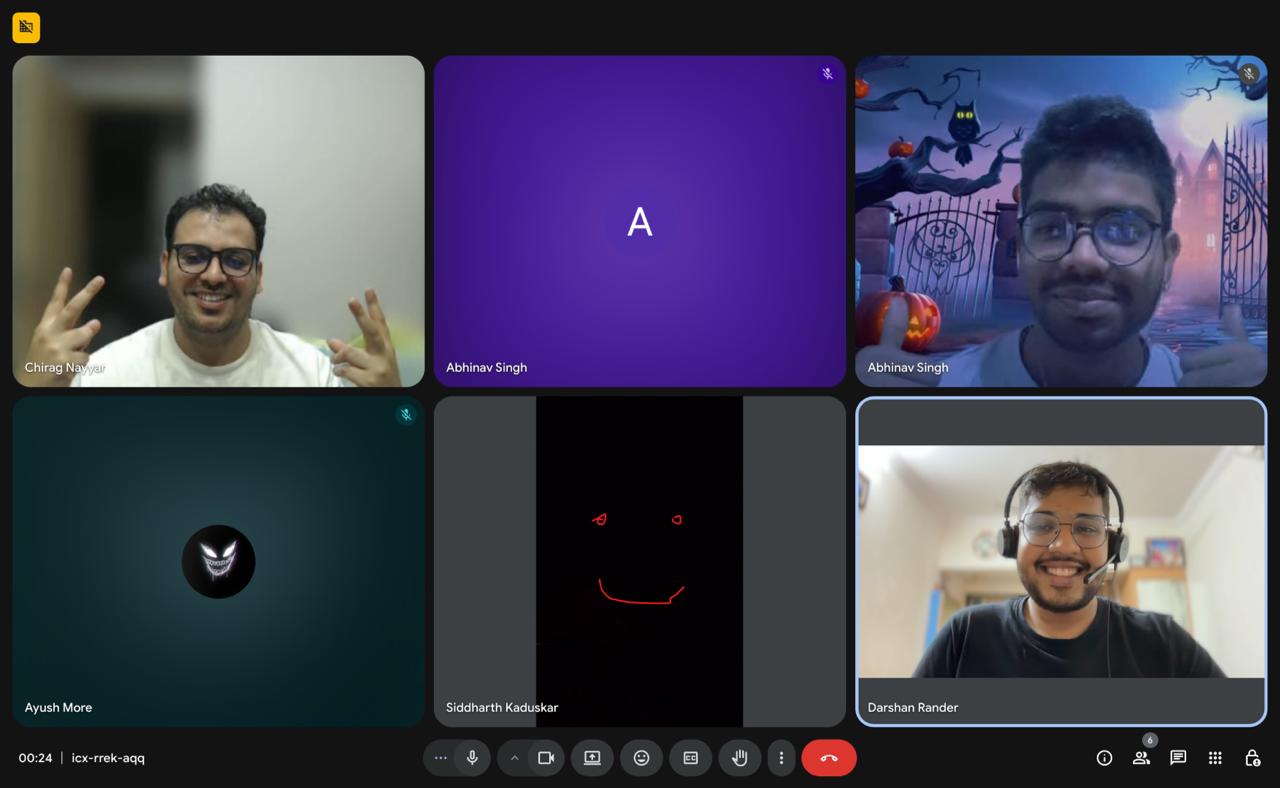Click the yellow app icon at top left
Viewport: 1280px width, 788px height.
[x=25, y=27]
